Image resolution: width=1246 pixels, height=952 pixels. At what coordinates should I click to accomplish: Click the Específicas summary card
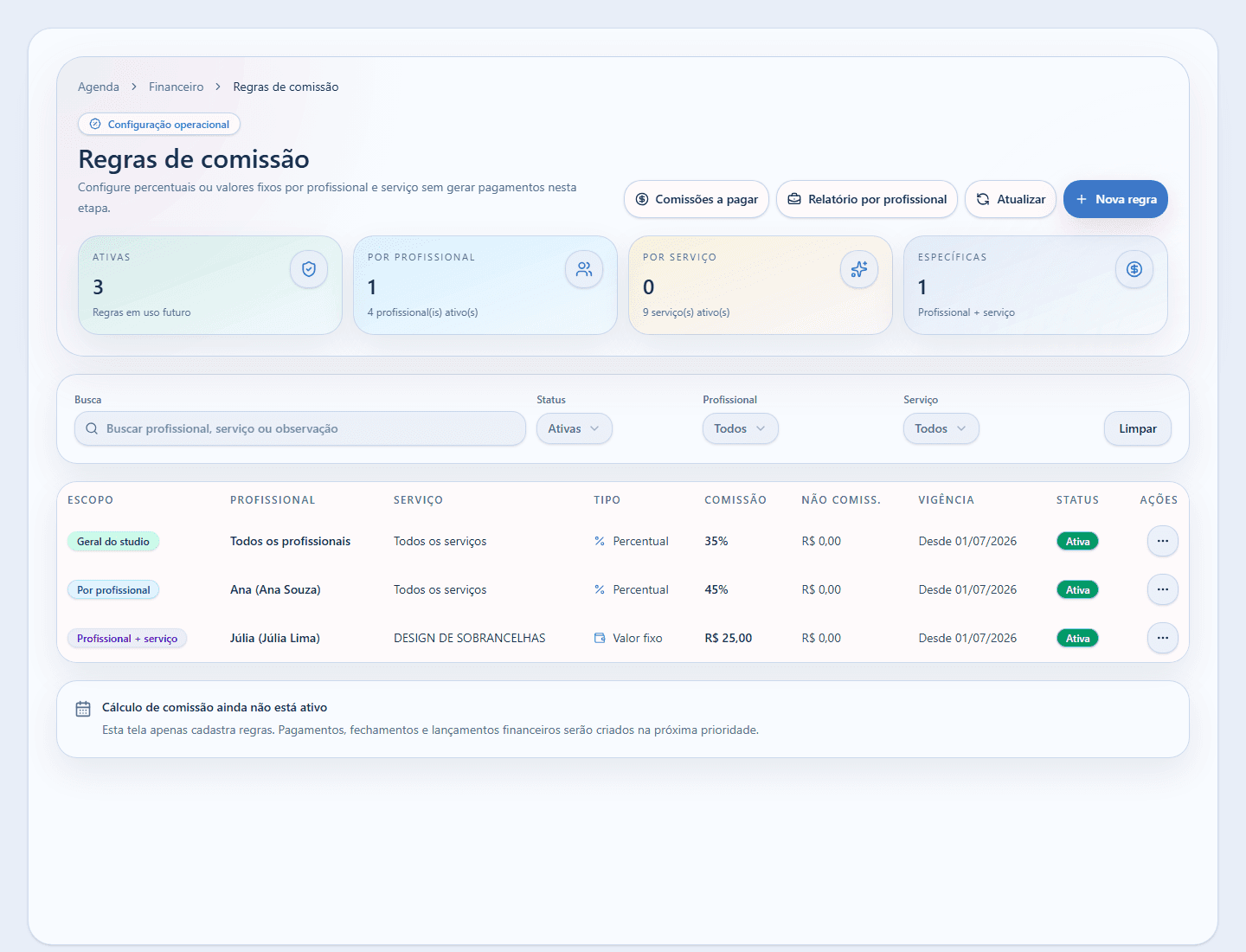click(1036, 285)
